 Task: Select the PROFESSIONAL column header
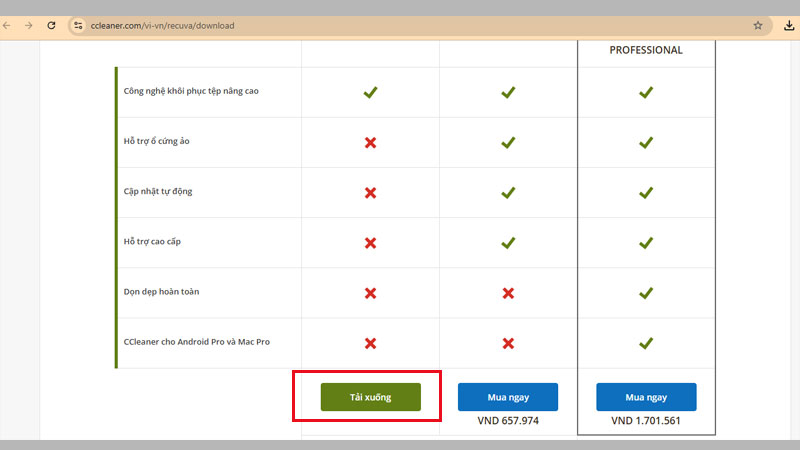coord(646,50)
